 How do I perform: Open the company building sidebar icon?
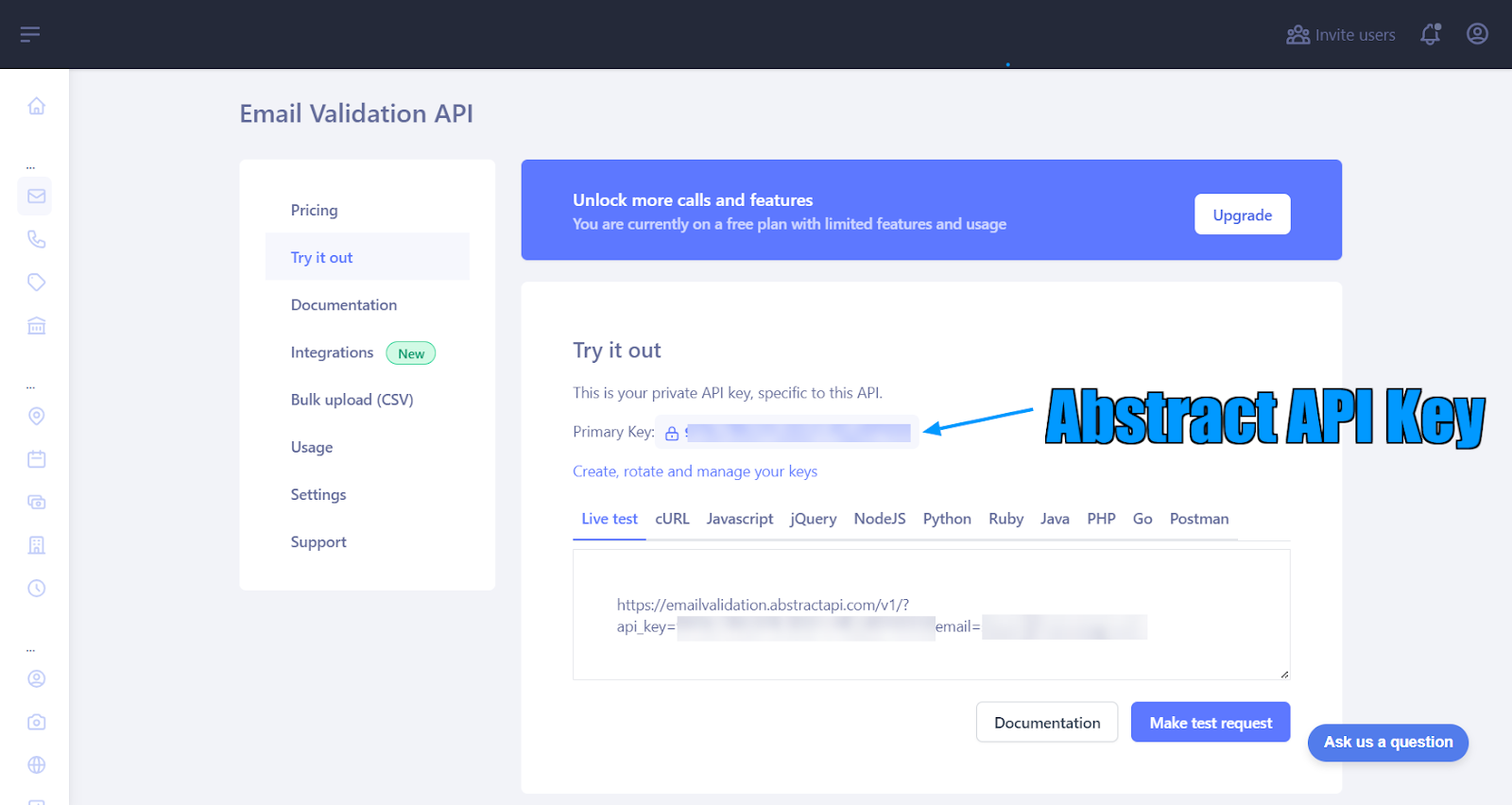click(37, 545)
